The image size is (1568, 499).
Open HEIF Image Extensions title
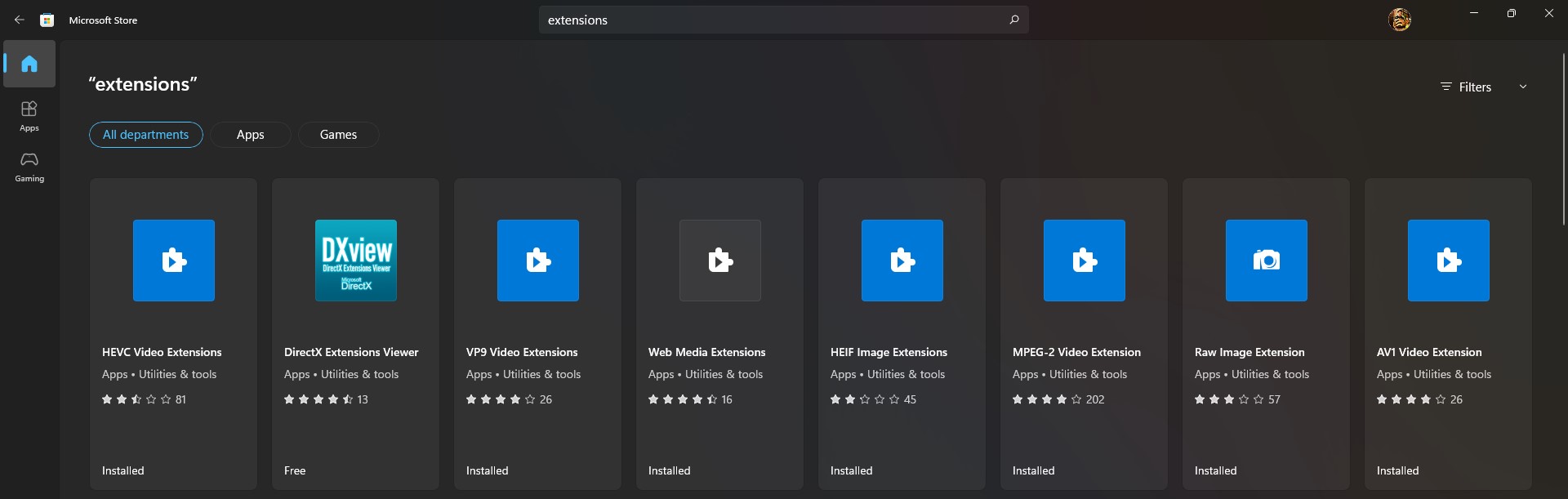[889, 352]
